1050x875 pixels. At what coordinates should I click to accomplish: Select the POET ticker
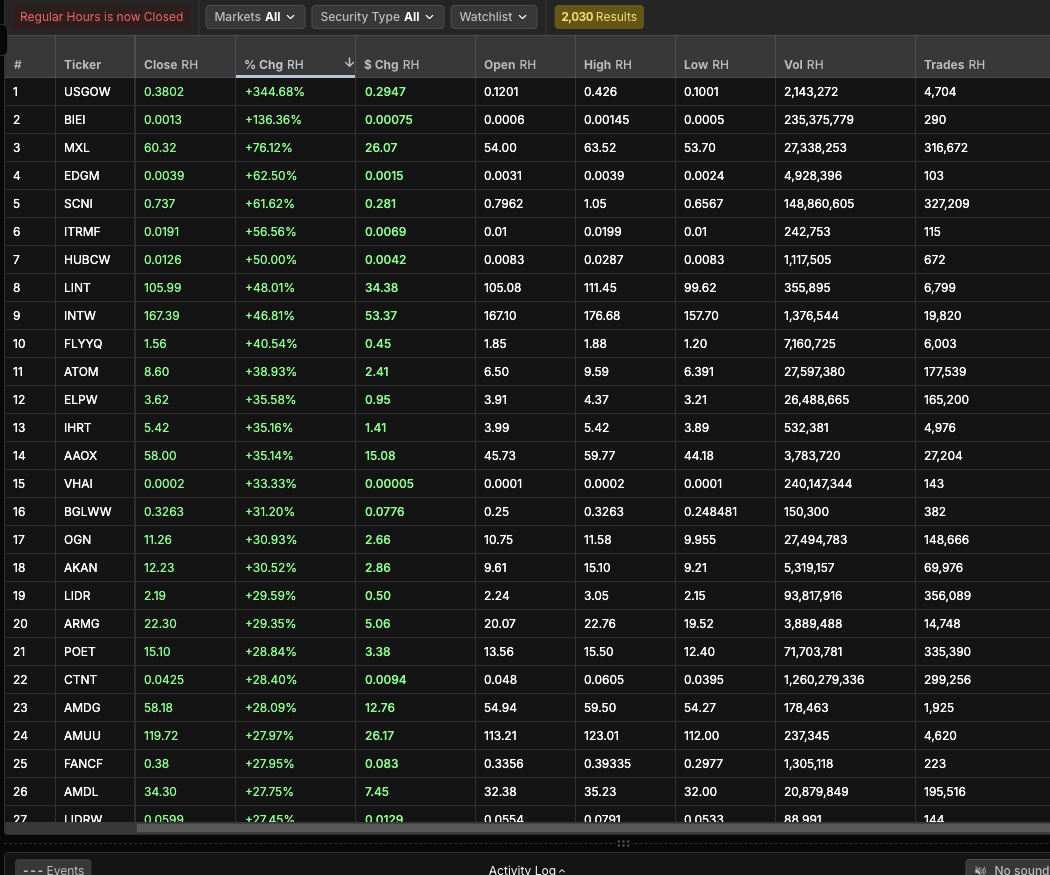80,652
